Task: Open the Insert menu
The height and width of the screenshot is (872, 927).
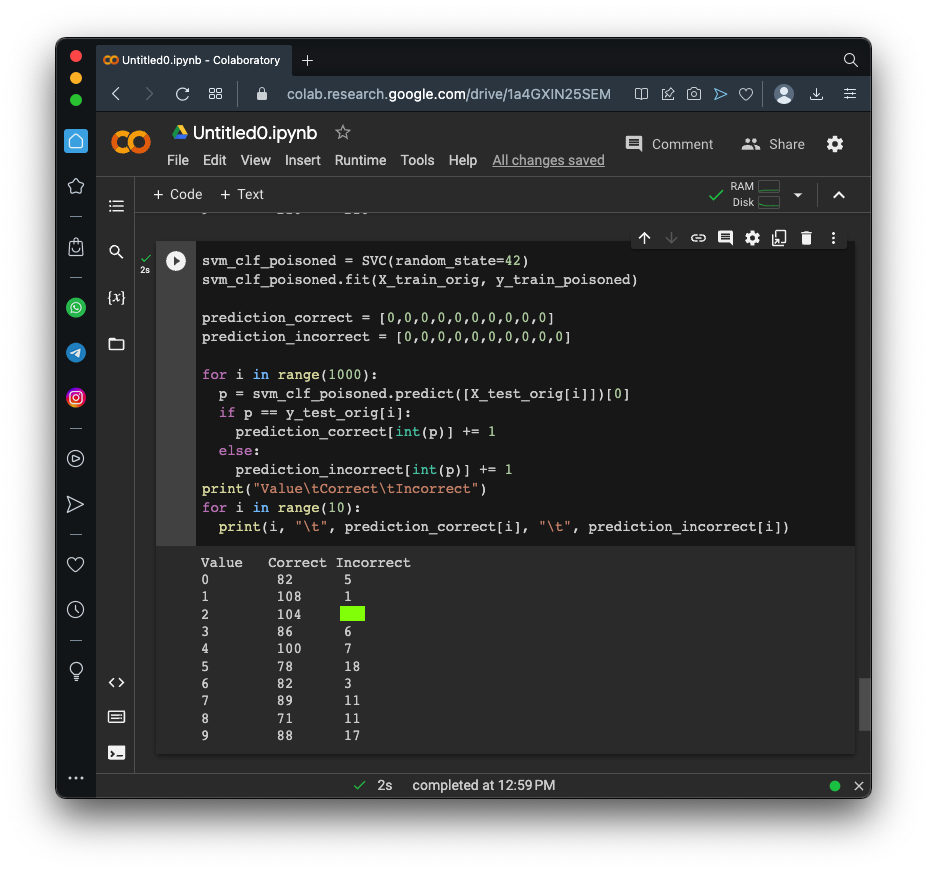Action: point(303,160)
